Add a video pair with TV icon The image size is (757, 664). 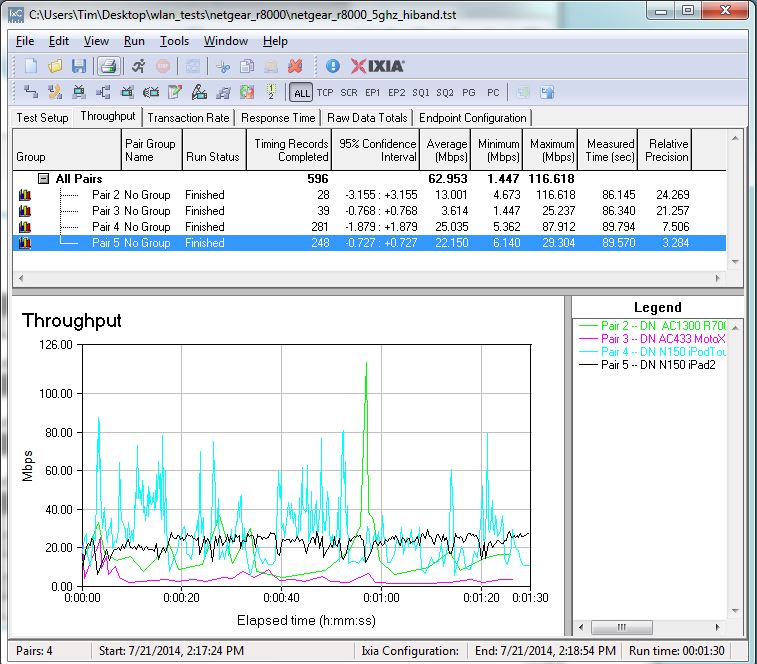click(x=79, y=92)
